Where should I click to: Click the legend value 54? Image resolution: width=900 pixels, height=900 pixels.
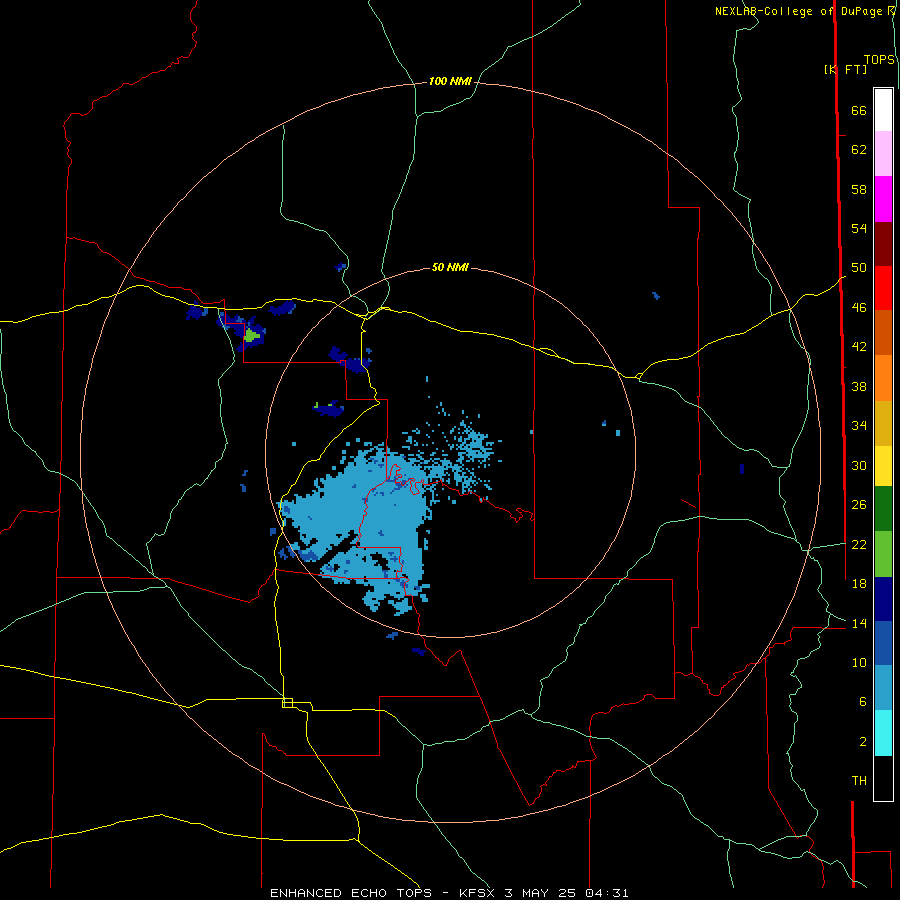859,228
